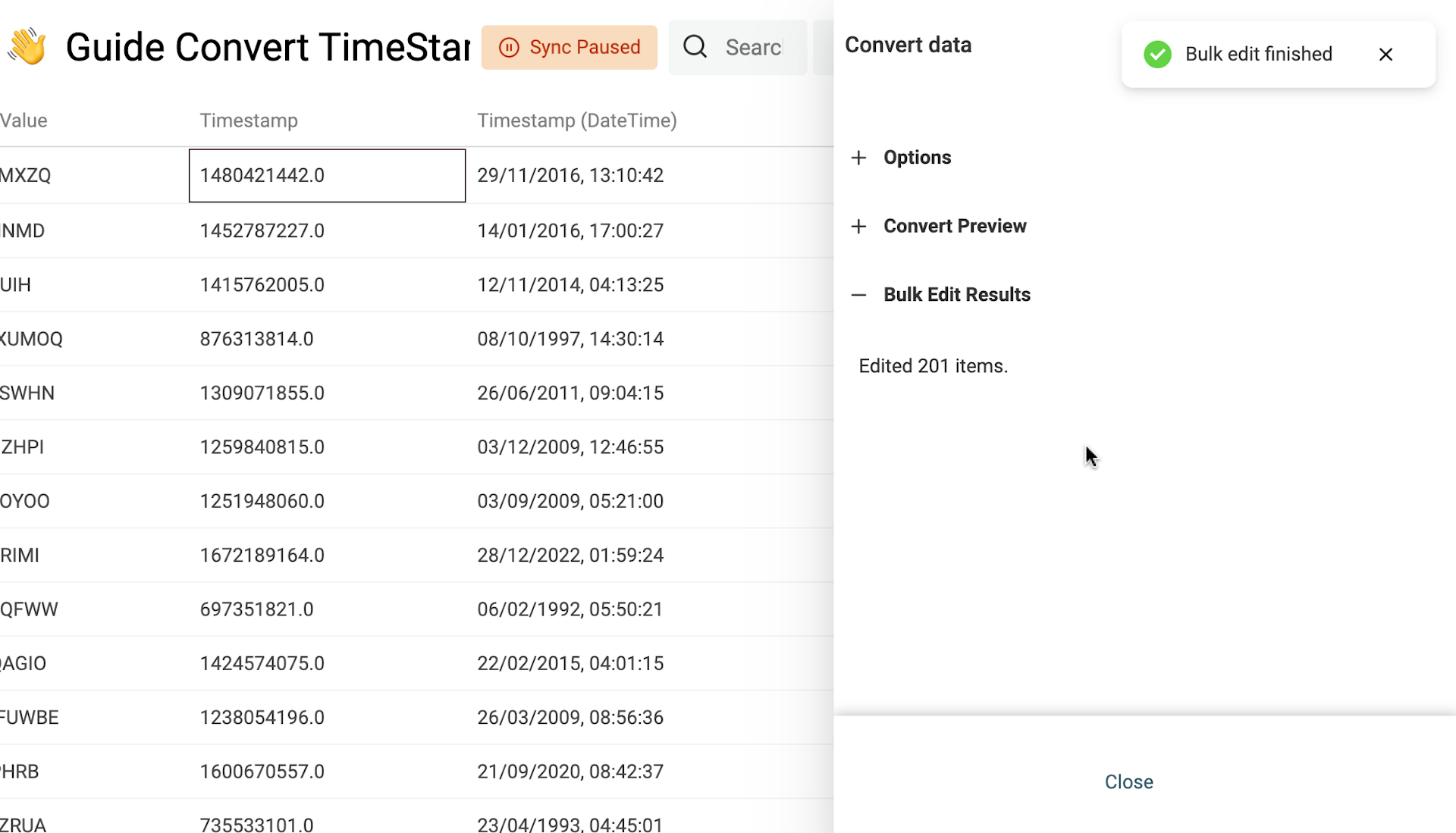1456x833 pixels.
Task: Collapse the Bulk Edit Results section
Action: tap(956, 295)
